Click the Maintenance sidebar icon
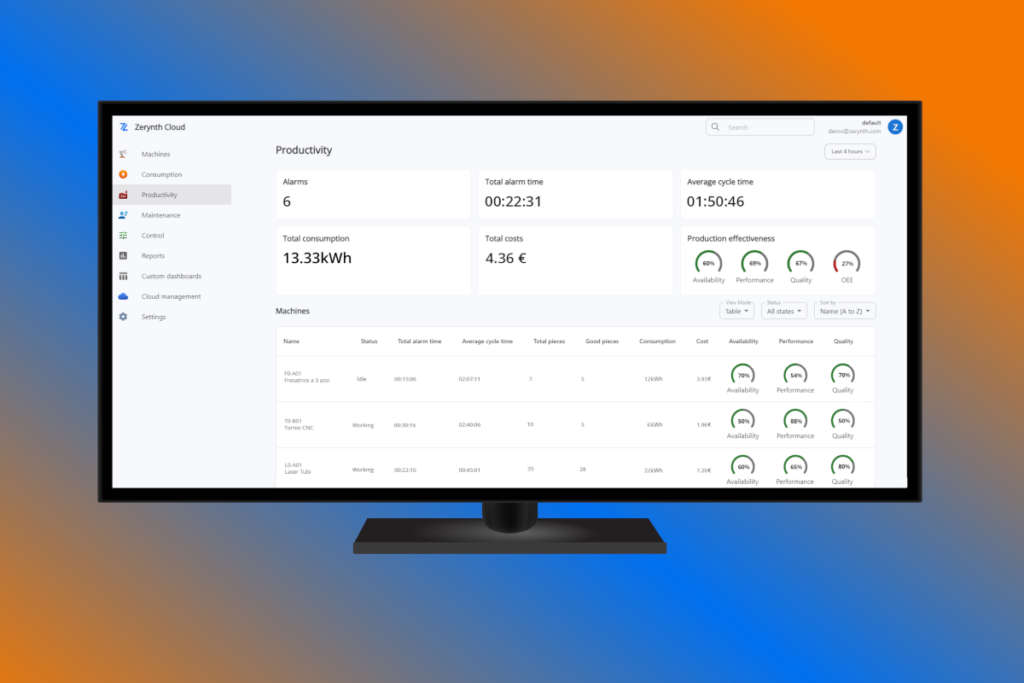 (123, 215)
